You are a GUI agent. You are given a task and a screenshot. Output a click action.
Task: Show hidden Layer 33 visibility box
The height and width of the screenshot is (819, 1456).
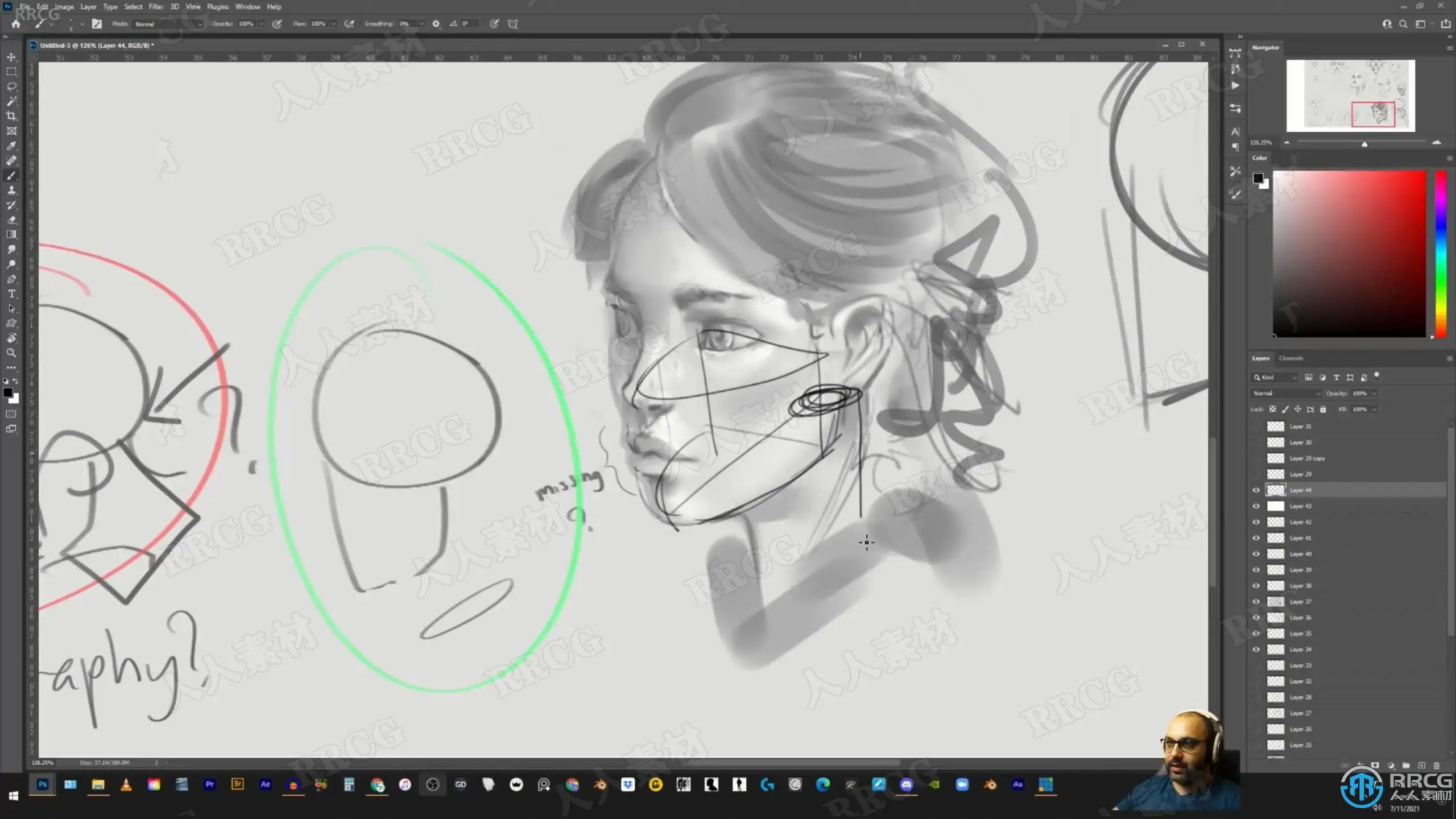pos(1256,665)
